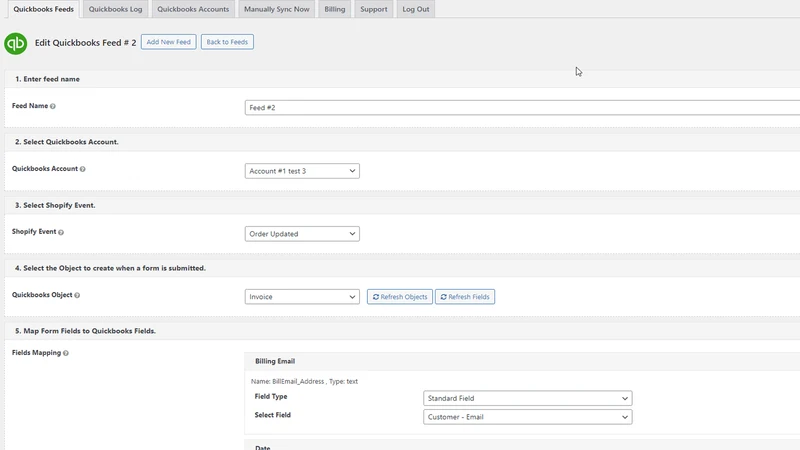Click the Back to Feeds button
This screenshot has height=450, width=800.
pos(227,42)
